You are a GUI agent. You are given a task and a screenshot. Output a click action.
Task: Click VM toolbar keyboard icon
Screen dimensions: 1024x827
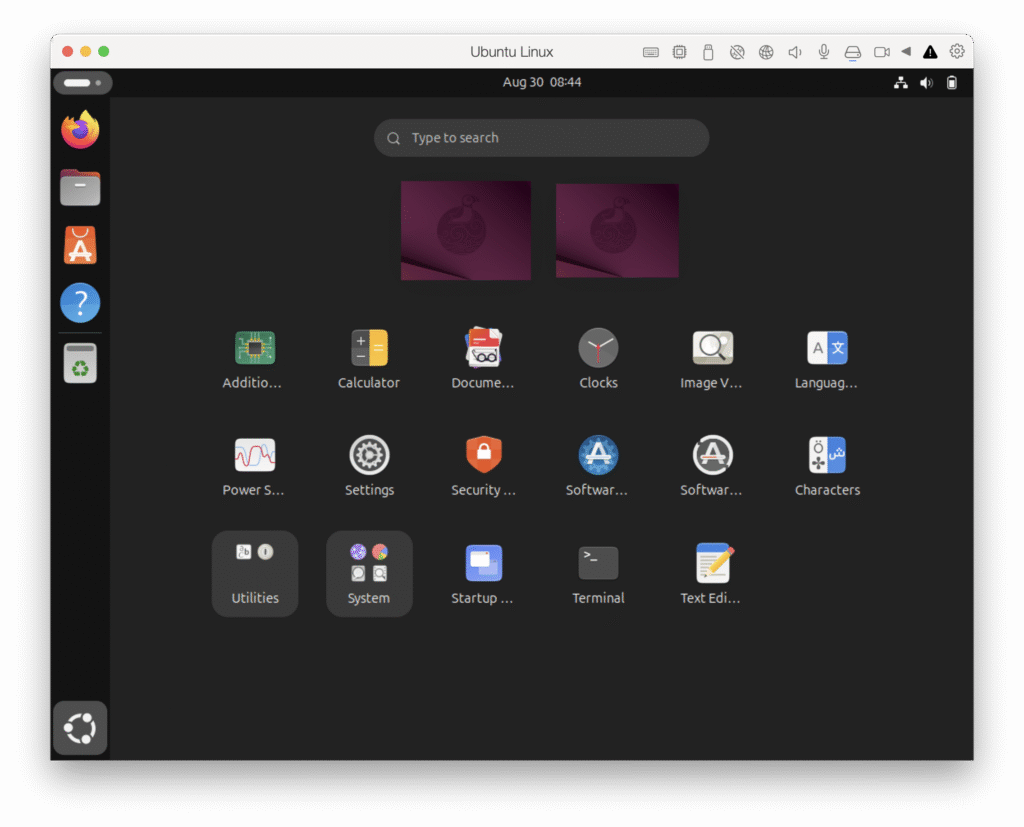coord(650,52)
